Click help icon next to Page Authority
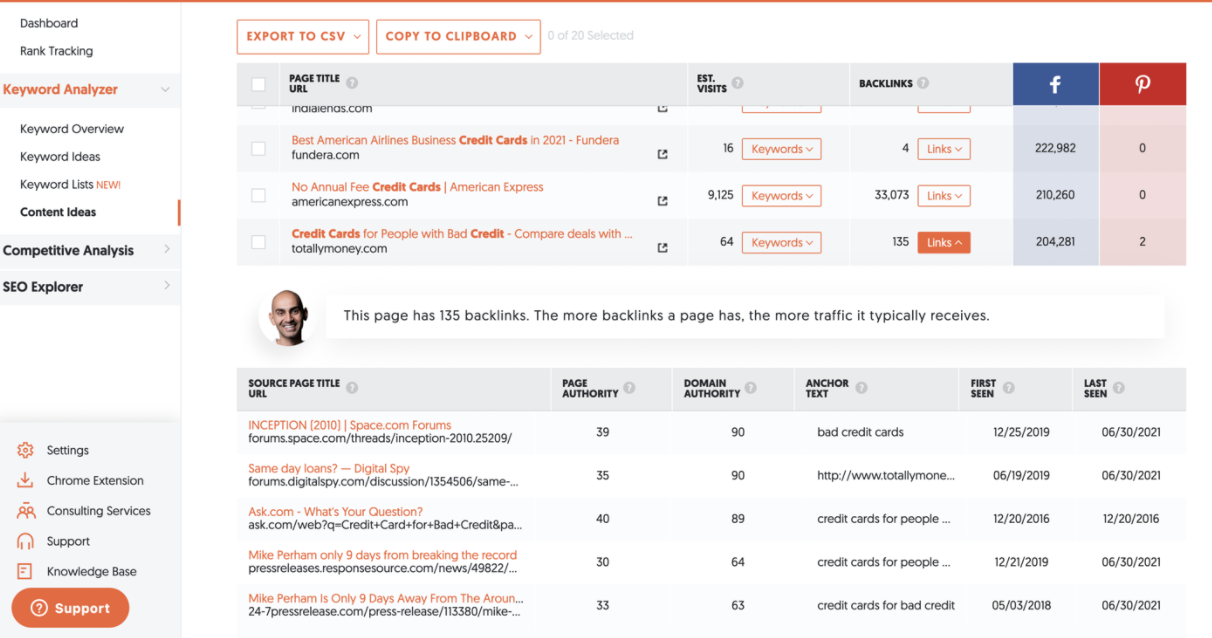The width and height of the screenshot is (1212, 638). (629, 388)
